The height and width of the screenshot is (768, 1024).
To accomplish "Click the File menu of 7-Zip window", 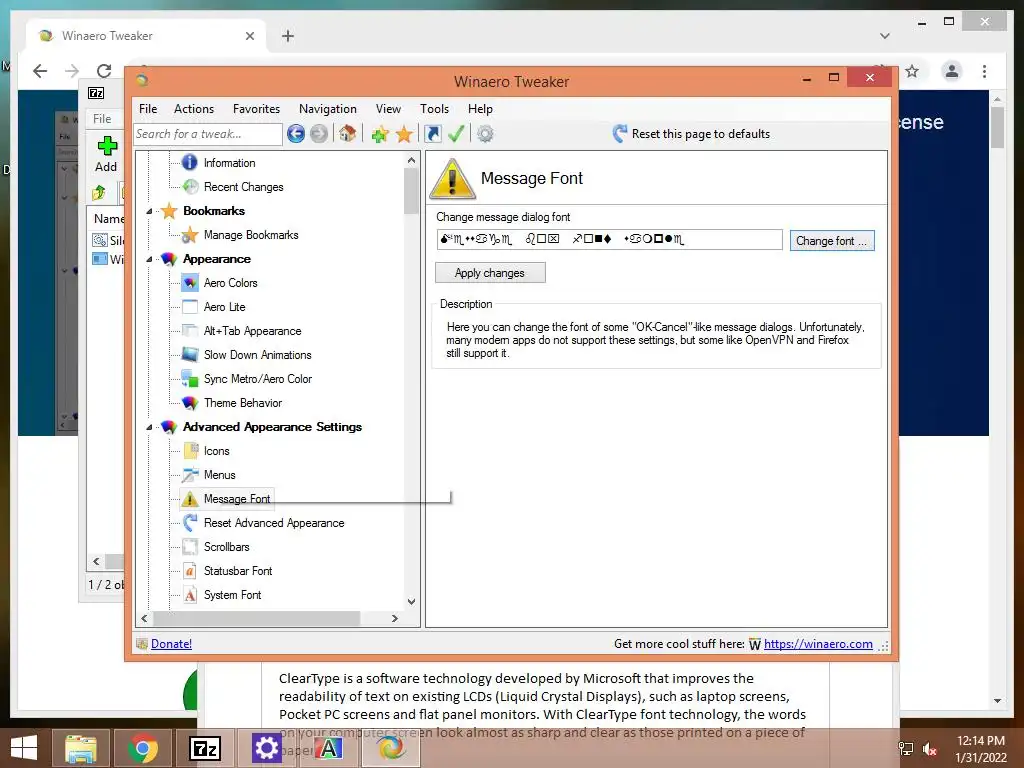I will coord(102,119).
